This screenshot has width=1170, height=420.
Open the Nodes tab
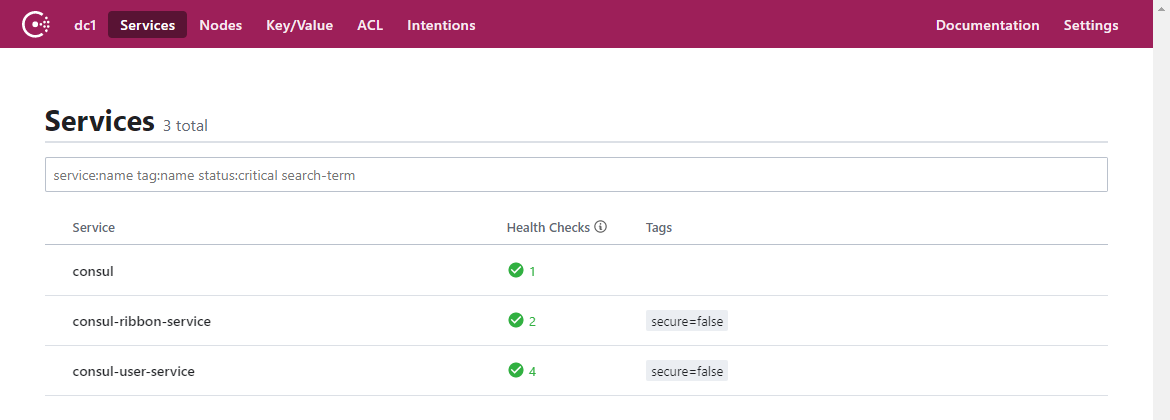pos(220,25)
